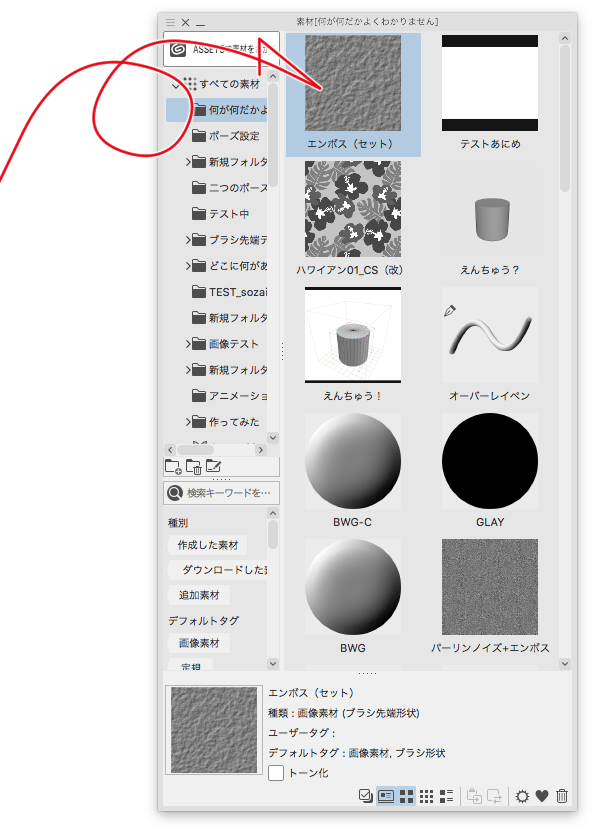Filter by 画像素材 default tag

[x=199, y=643]
